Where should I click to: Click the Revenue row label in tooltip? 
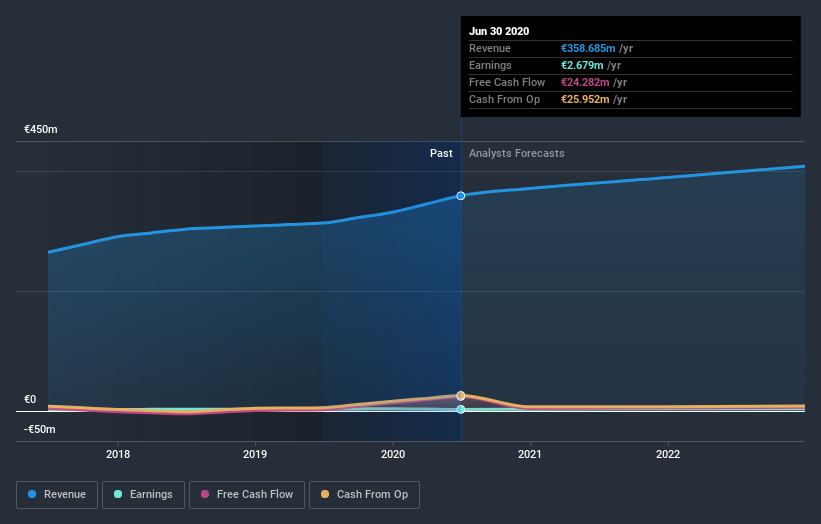[x=490, y=48]
